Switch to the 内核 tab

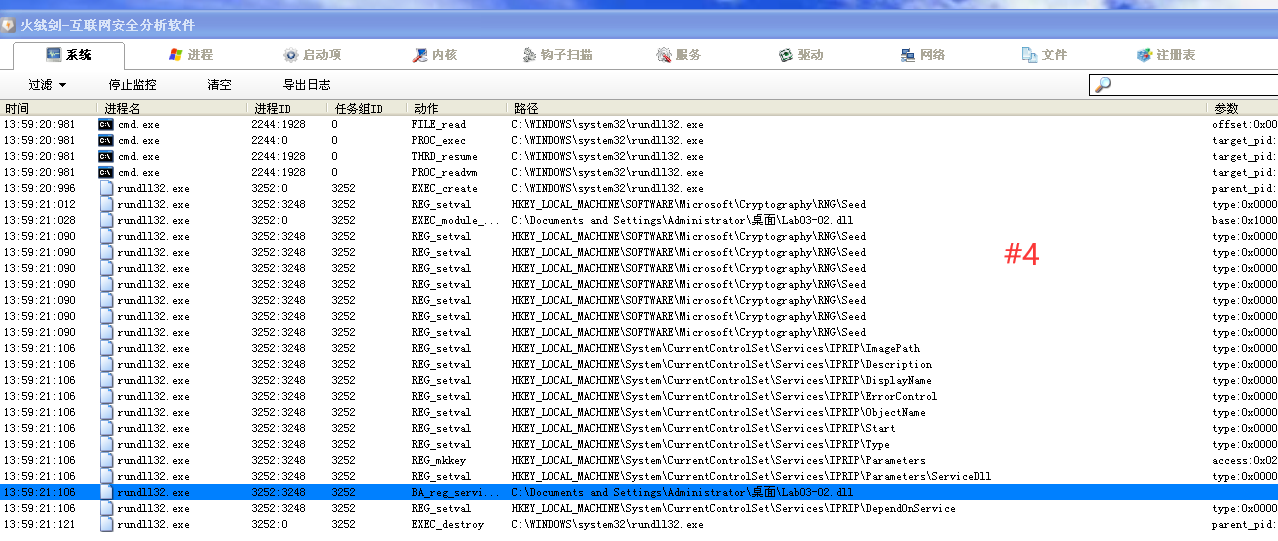[434, 55]
